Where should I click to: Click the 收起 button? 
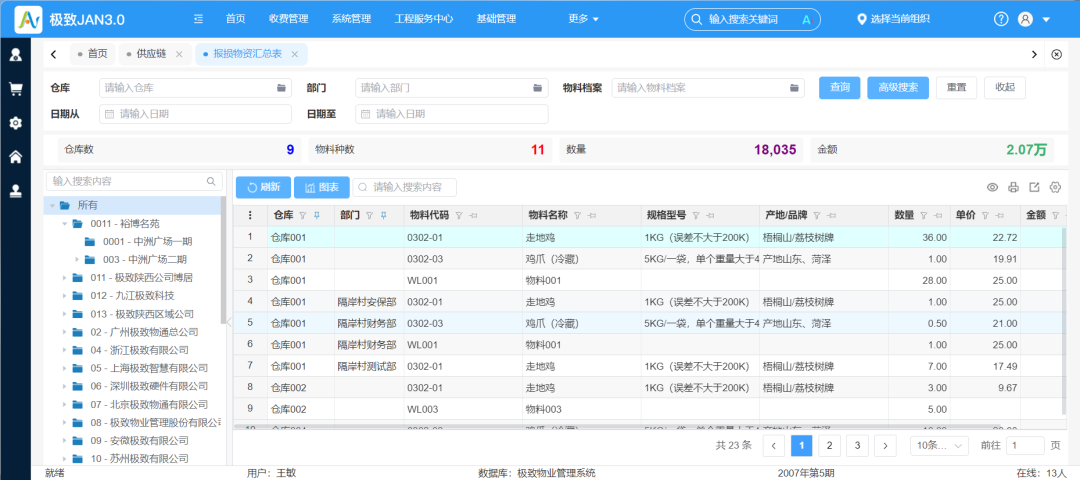pos(1005,88)
